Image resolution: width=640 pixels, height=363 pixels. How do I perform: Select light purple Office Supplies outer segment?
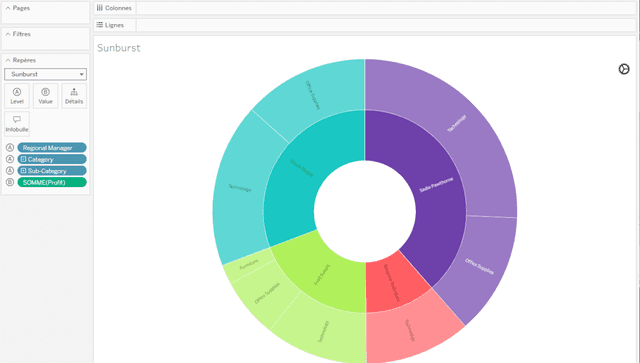click(479, 266)
